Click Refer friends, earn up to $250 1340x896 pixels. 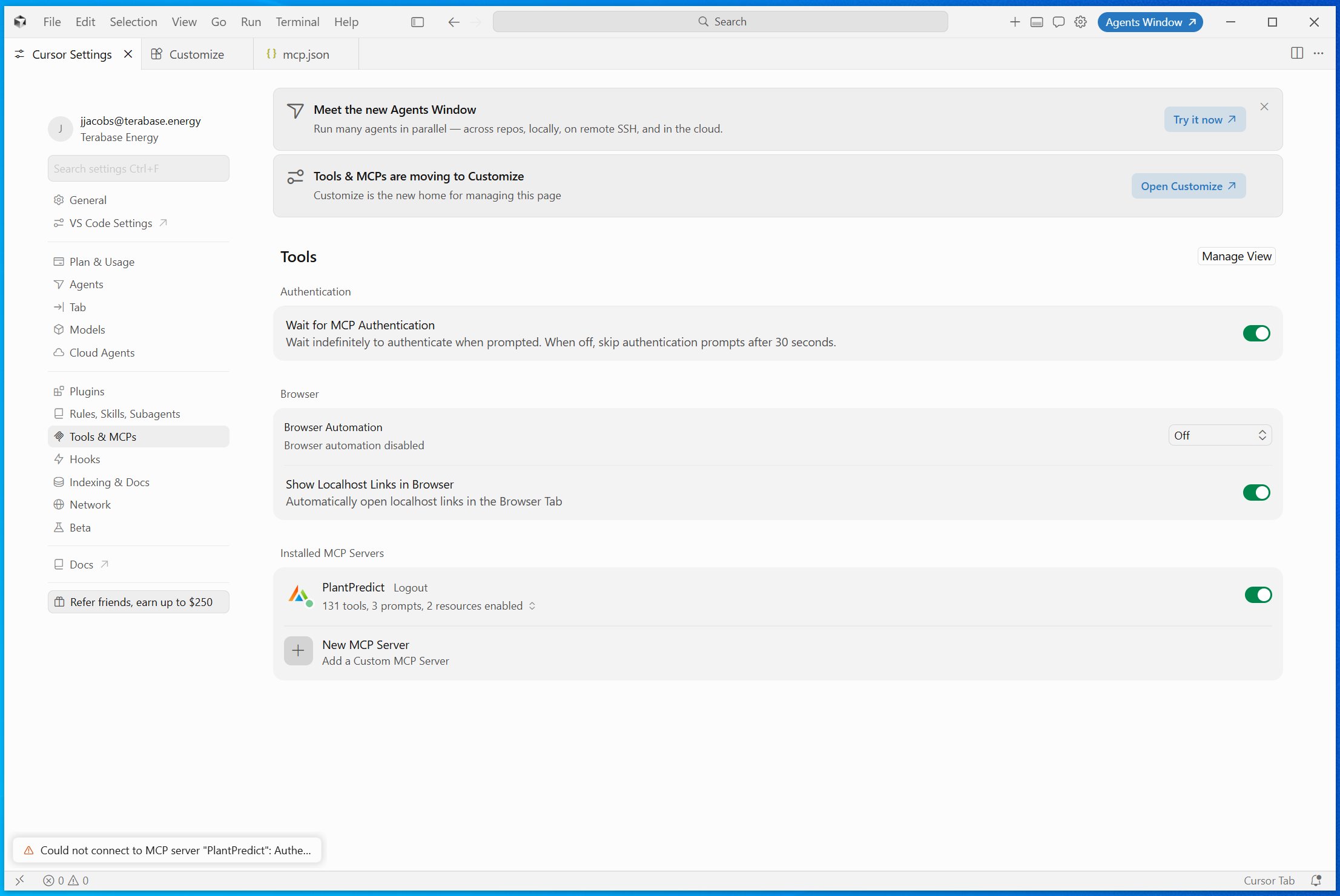point(139,602)
